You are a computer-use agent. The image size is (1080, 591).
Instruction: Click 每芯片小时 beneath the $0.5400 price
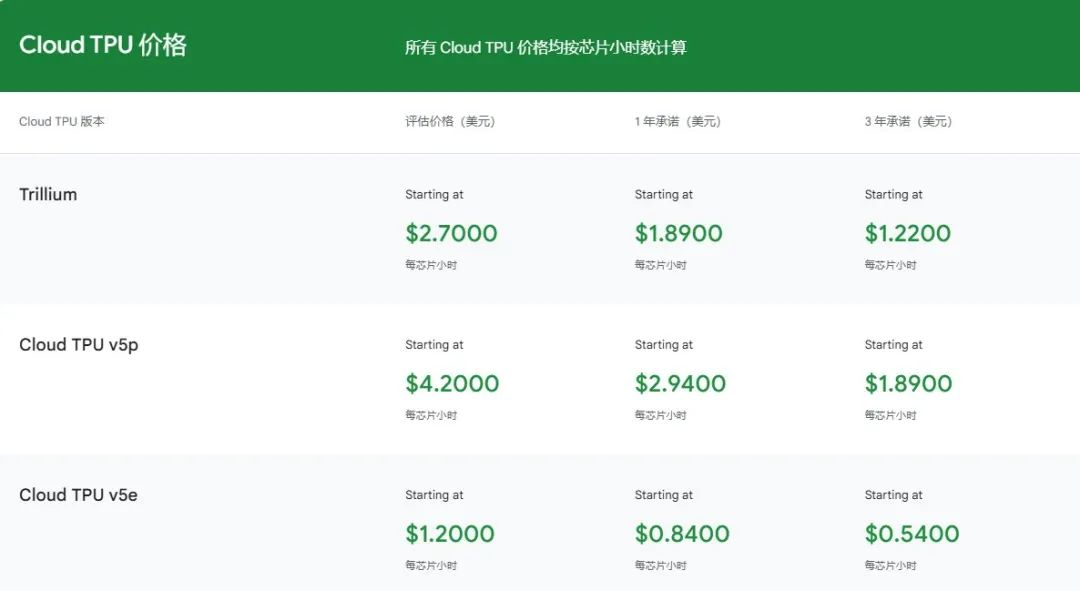[x=890, y=566]
